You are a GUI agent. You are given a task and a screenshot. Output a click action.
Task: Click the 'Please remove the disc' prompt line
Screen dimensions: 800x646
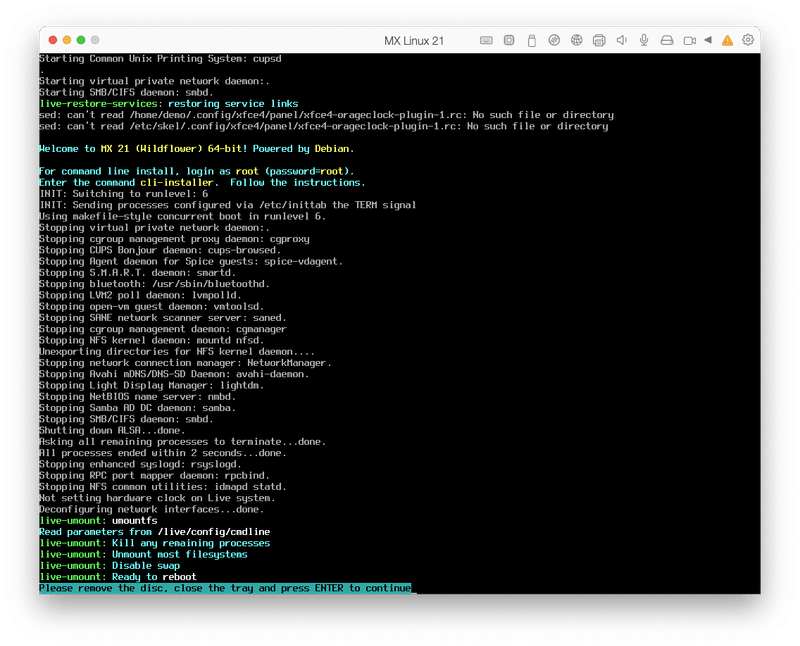click(x=225, y=588)
